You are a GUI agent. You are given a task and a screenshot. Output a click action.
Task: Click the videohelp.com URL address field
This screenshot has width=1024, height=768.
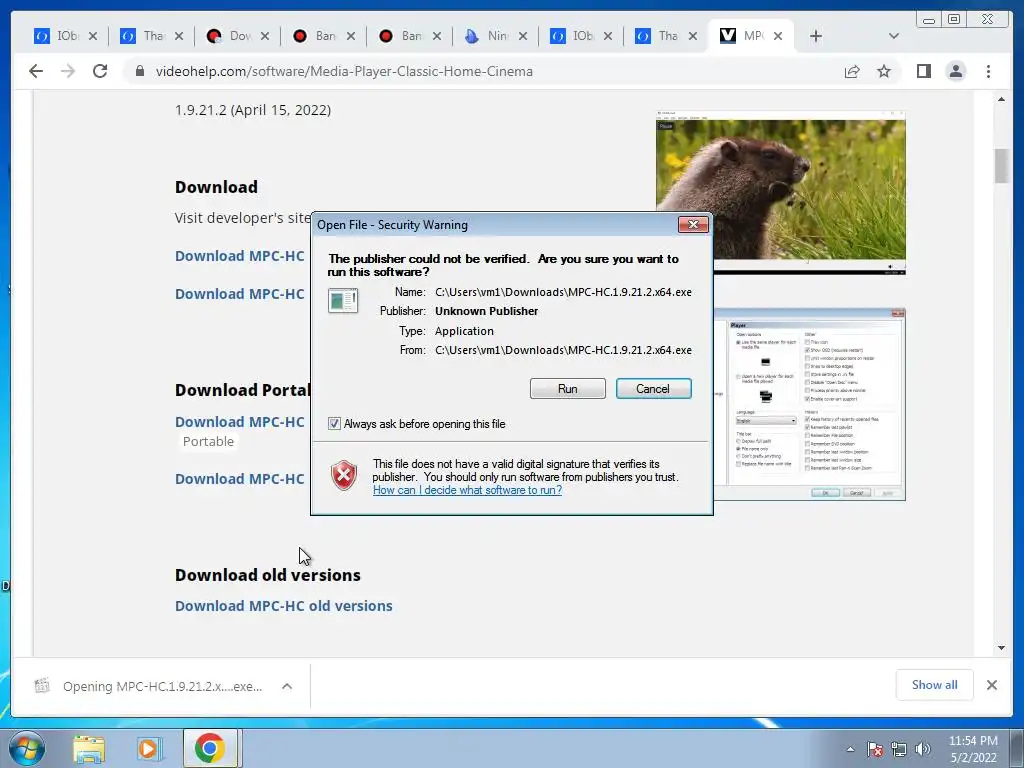tap(344, 71)
